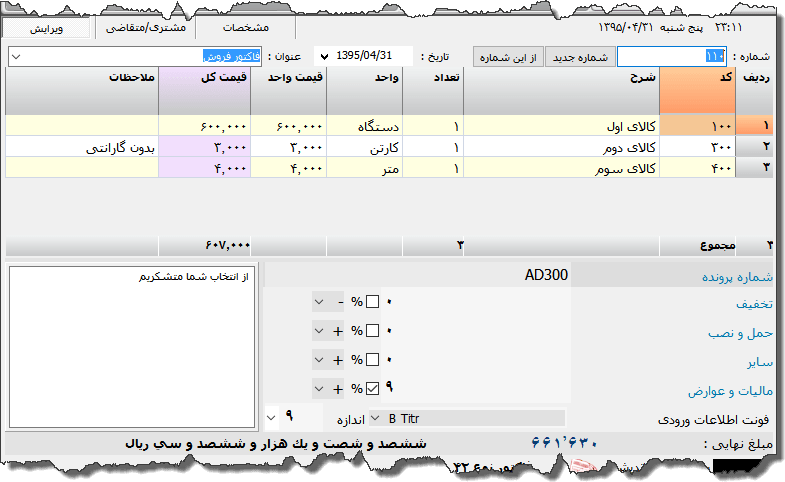Click the total price cell ۶۰۰,۰۰۰ in row ۱
This screenshot has width=785, height=482.
click(x=204, y=126)
